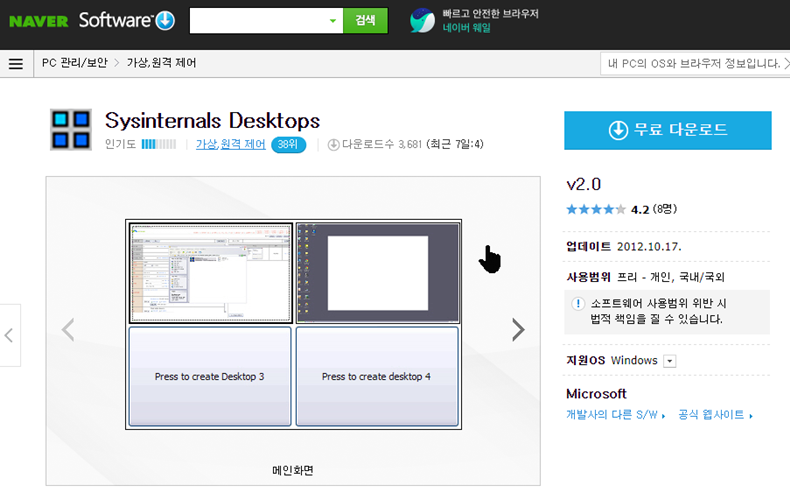The image size is (790, 492).
Task: Expand the 내 PC의 OS와 브라우저 정보 panel
Action: click(694, 64)
